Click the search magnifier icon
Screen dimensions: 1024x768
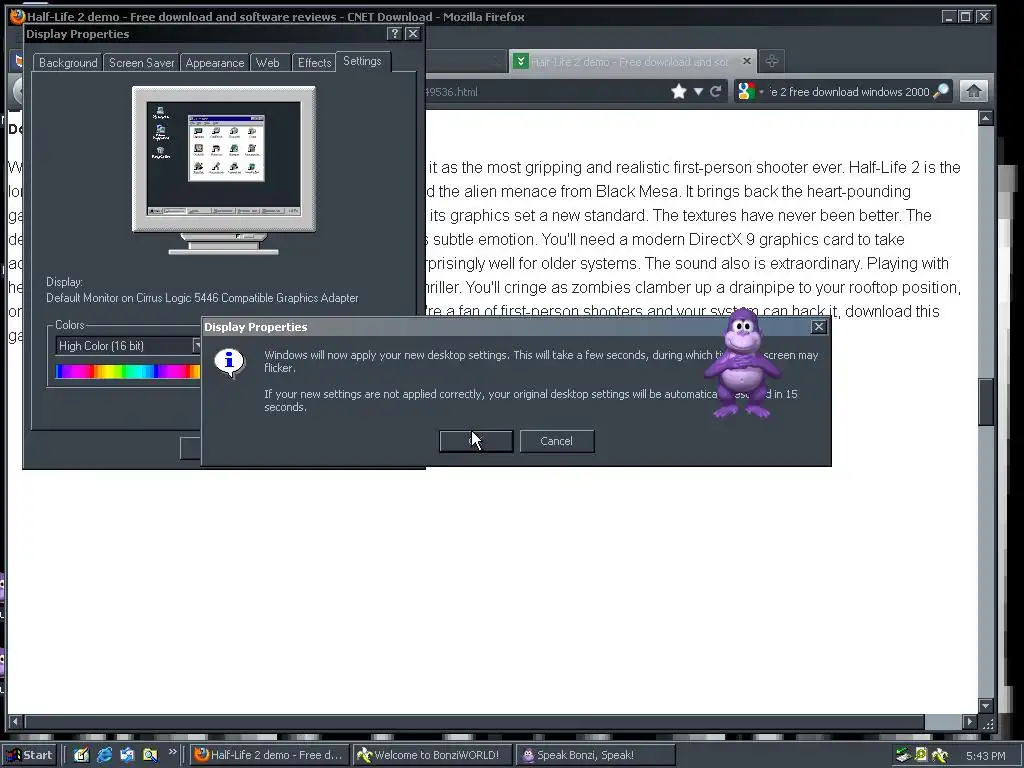click(941, 91)
